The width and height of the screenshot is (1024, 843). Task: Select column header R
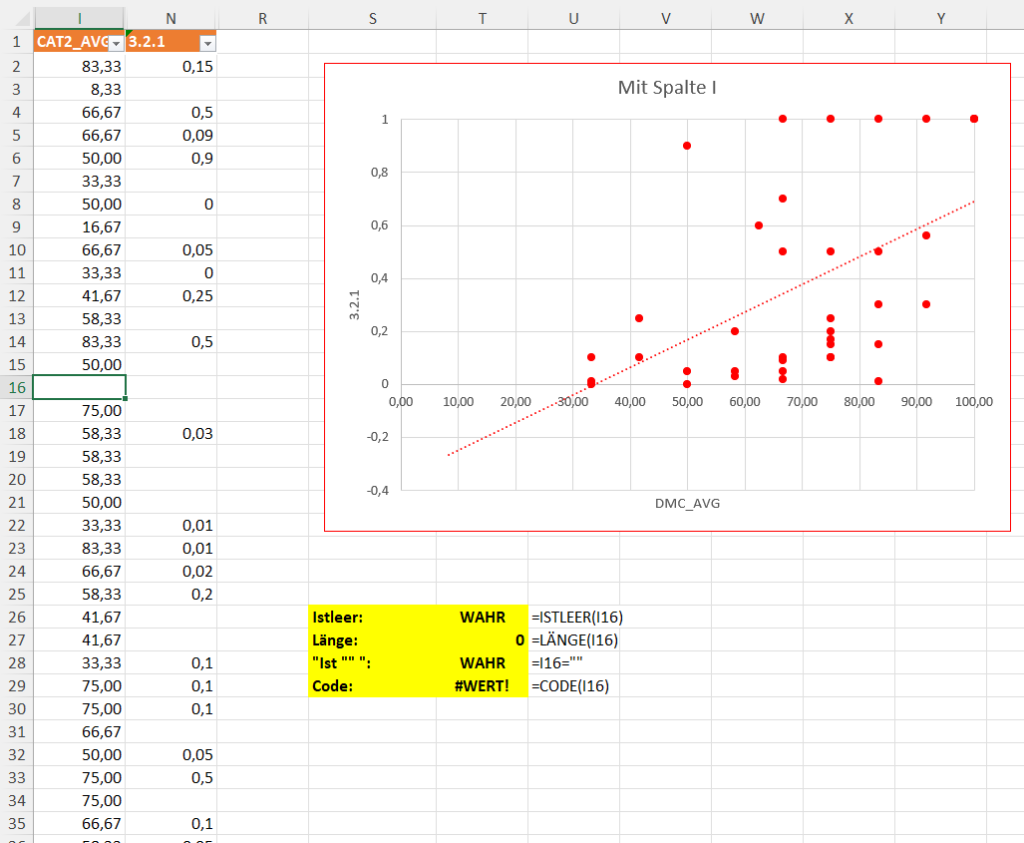click(x=263, y=18)
